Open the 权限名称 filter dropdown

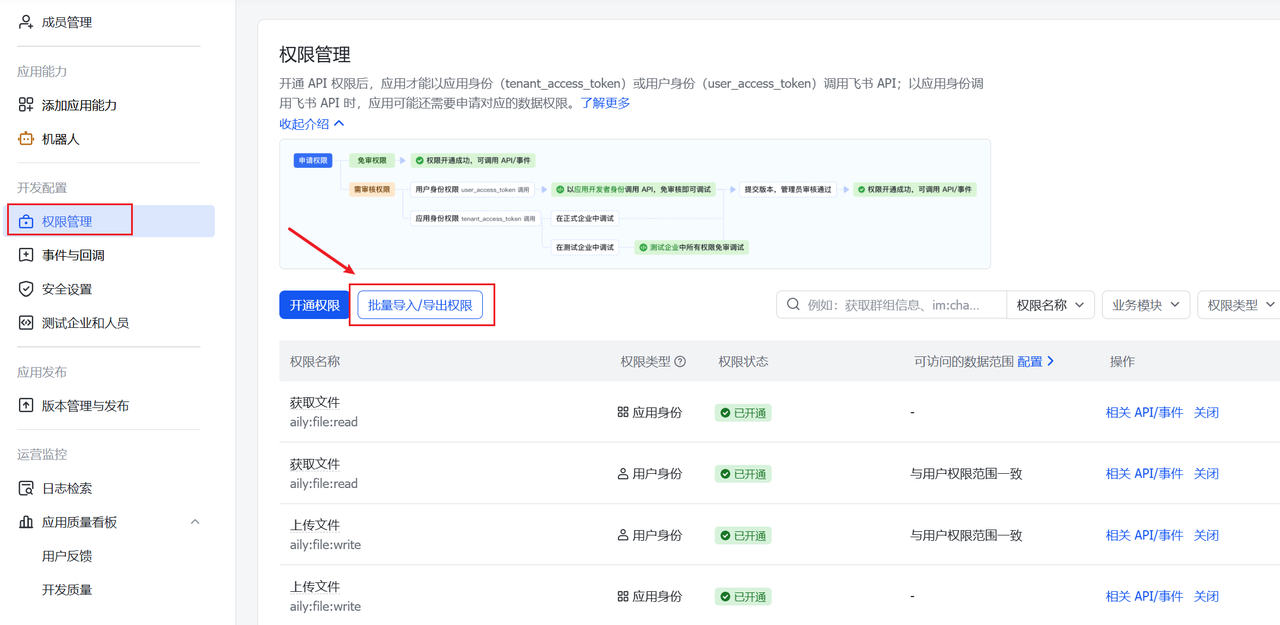(1051, 304)
